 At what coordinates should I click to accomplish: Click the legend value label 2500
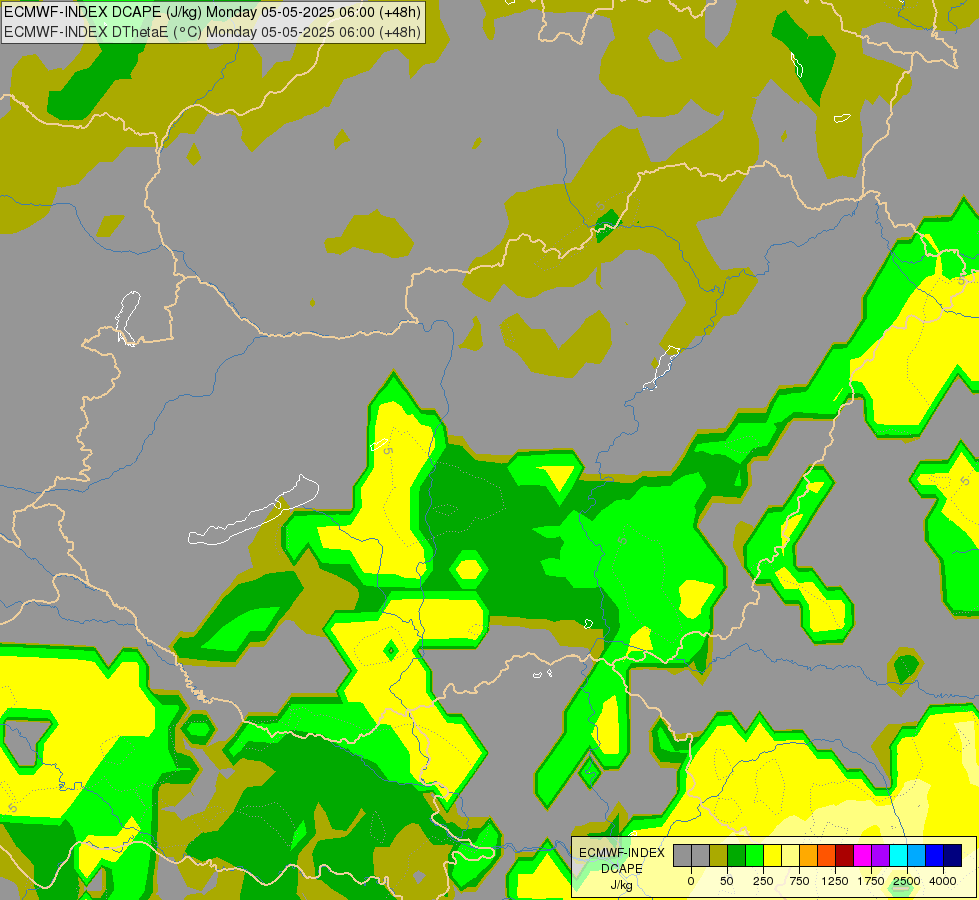pyautogui.click(x=907, y=881)
